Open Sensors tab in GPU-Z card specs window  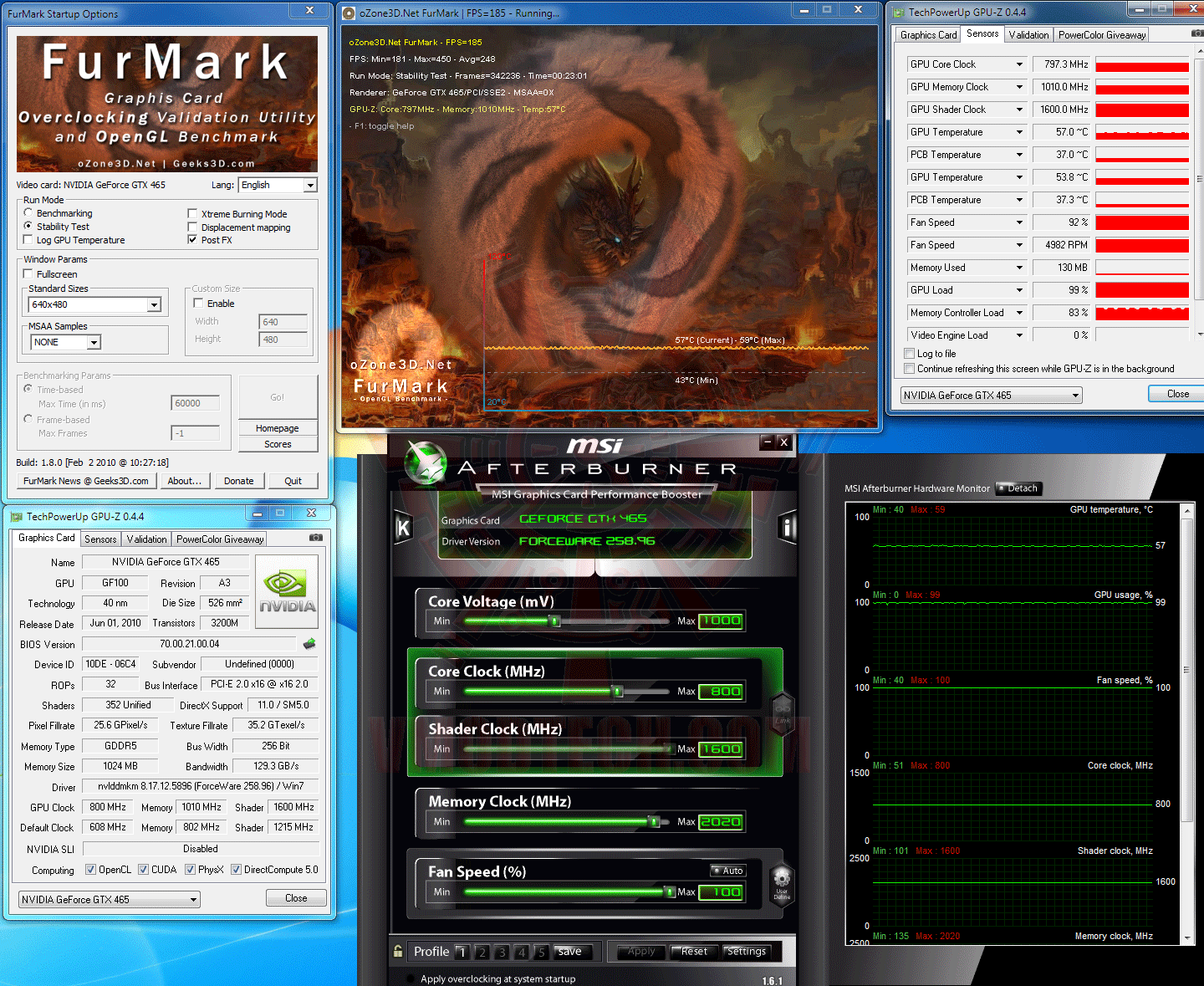point(100,539)
